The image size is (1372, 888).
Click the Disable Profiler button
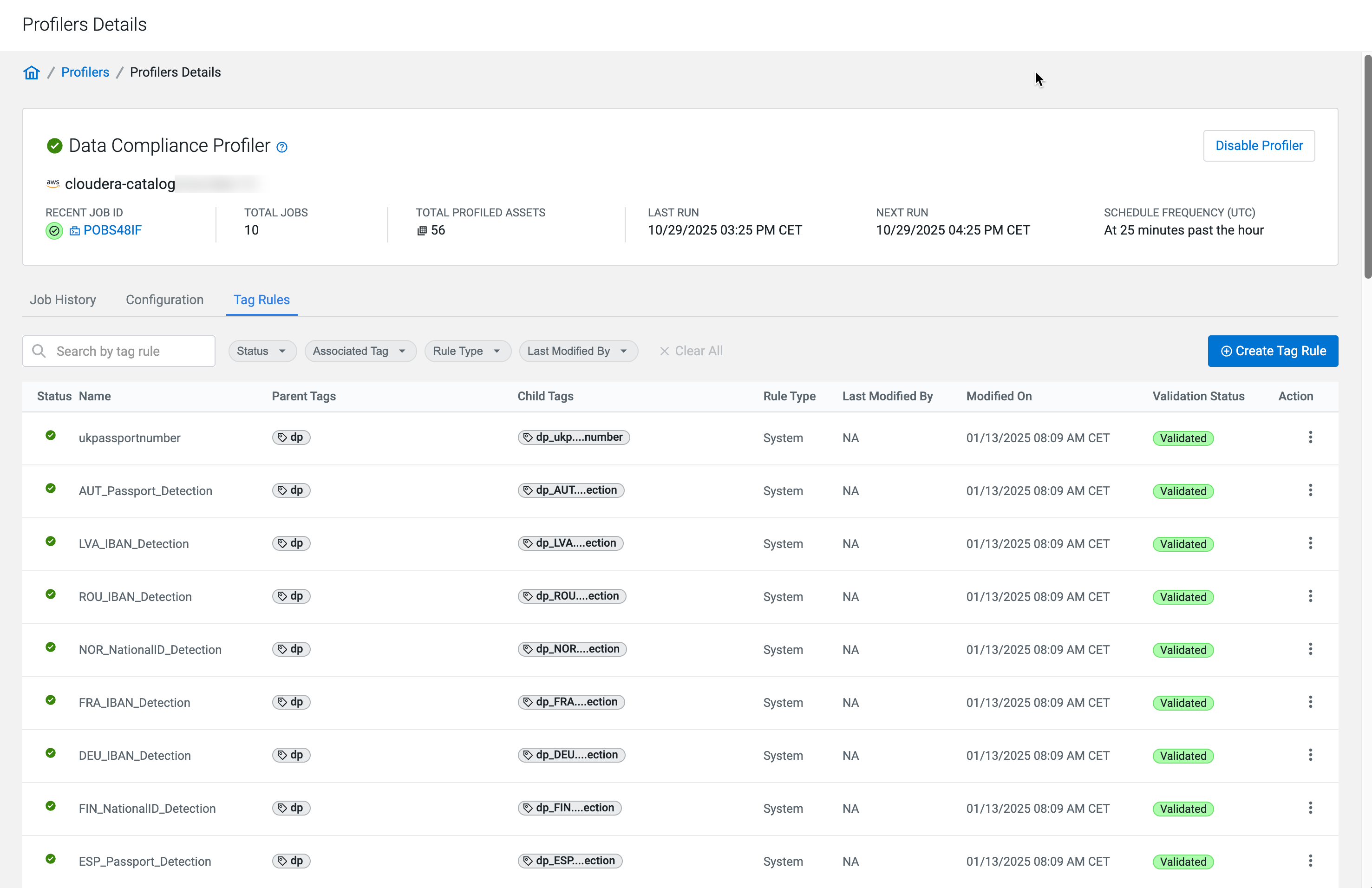(x=1258, y=146)
